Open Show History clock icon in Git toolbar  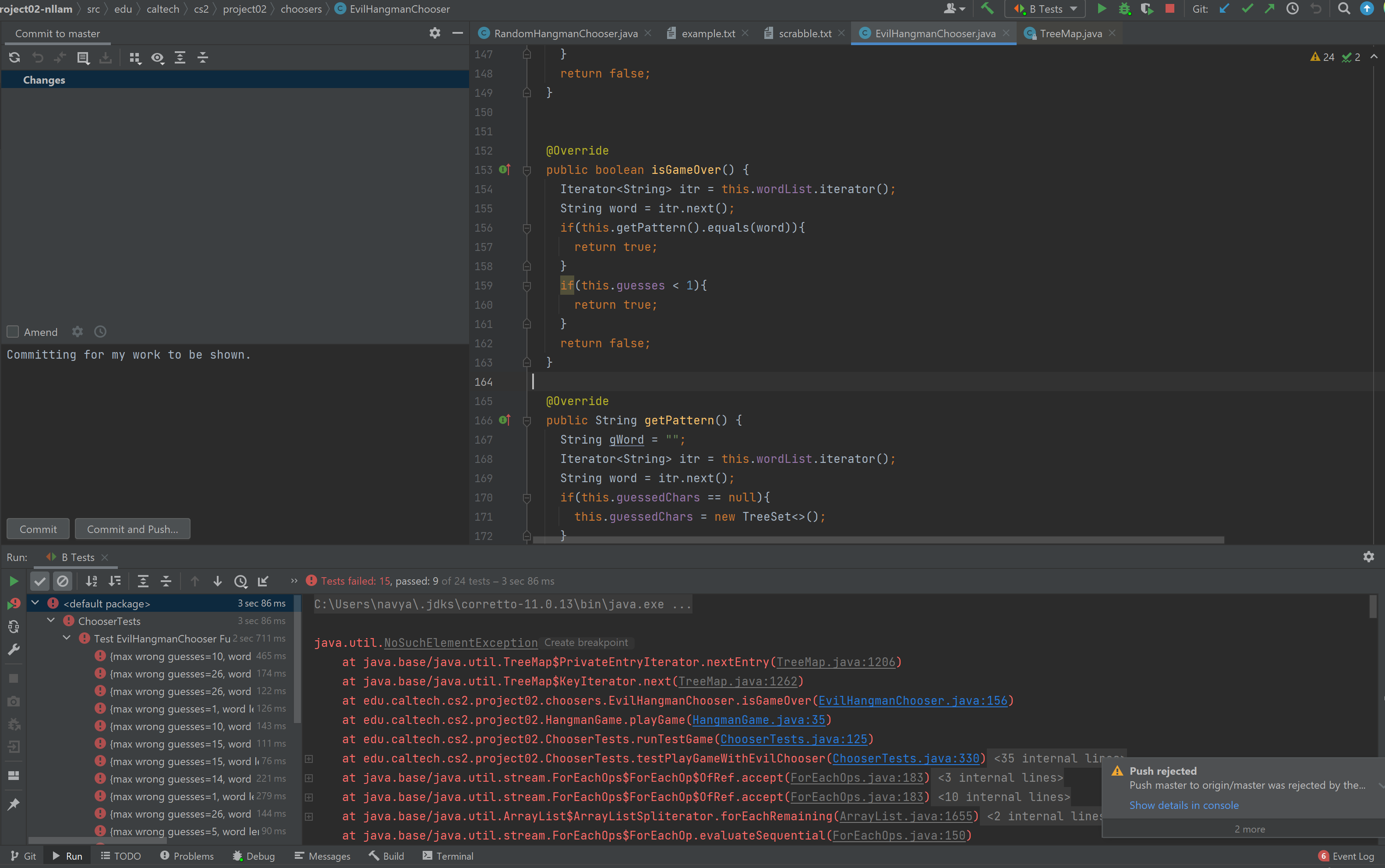(1292, 9)
